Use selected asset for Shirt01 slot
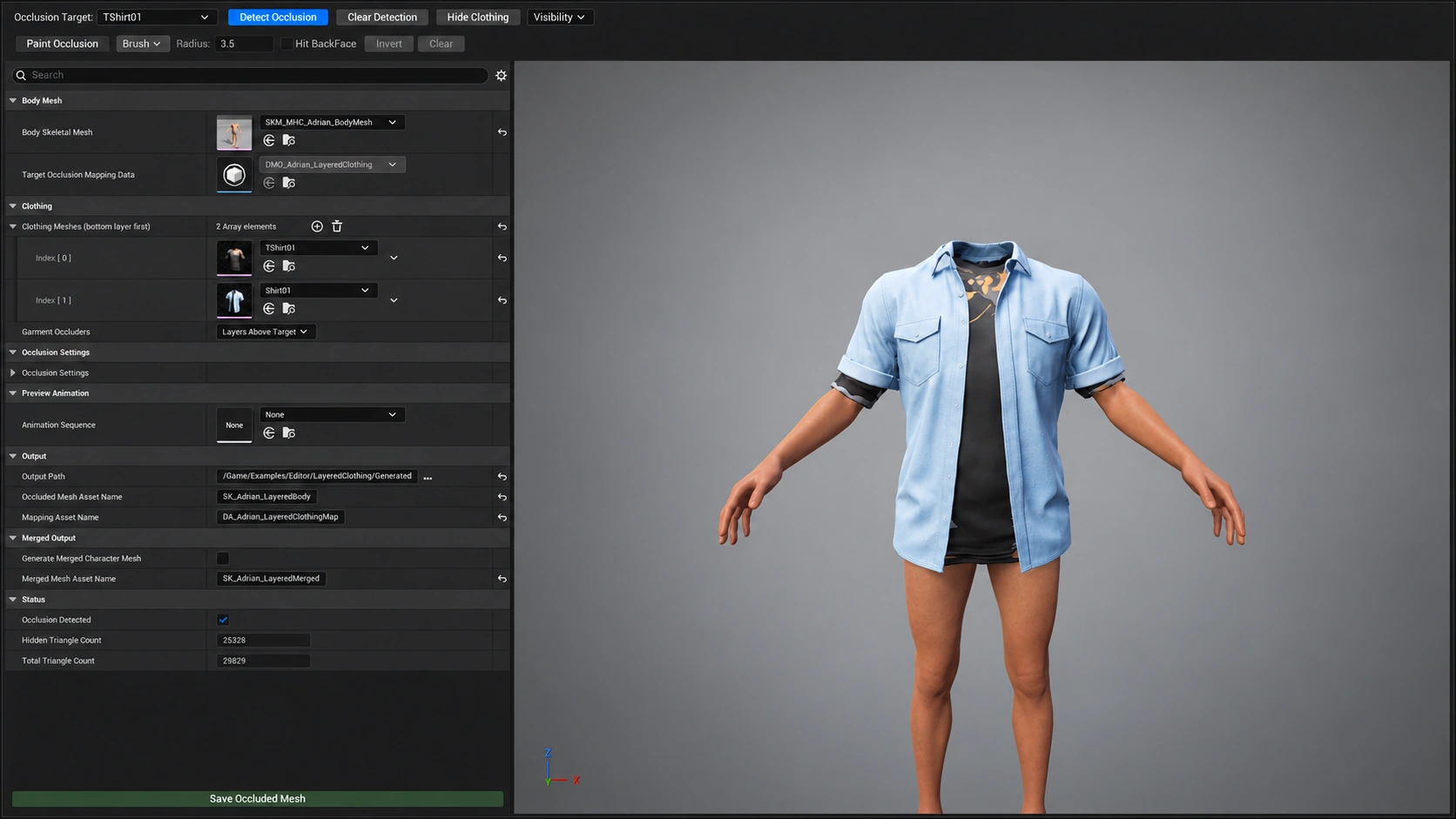This screenshot has height=819, width=1456. 269,309
